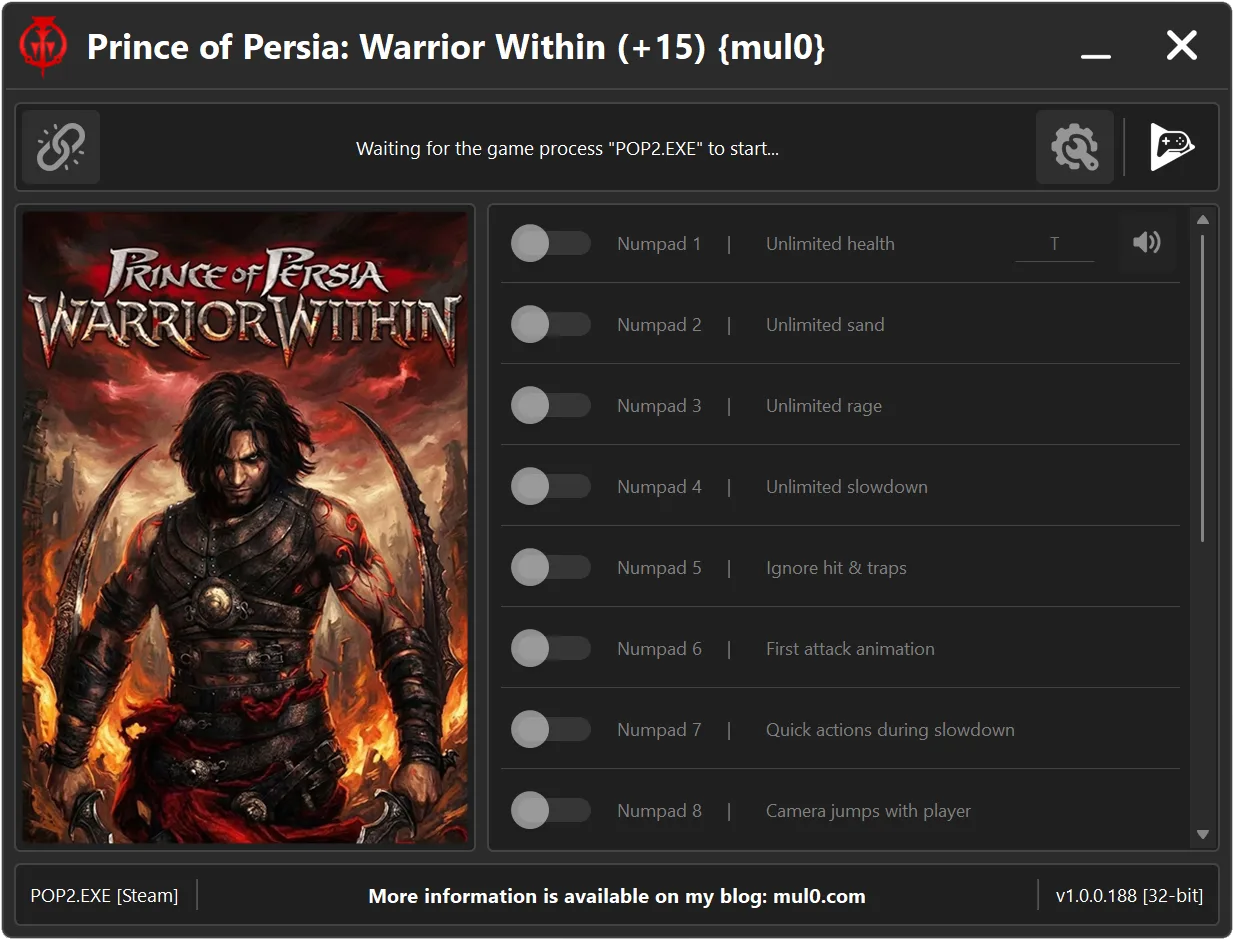Click the POP2.EXE [Steam] status label

[105, 895]
